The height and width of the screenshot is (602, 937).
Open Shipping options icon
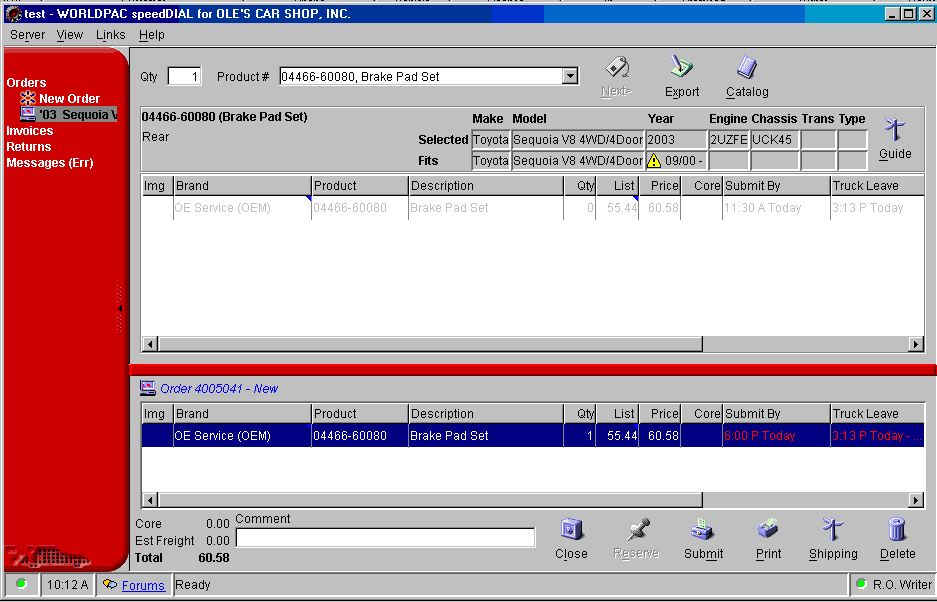pos(832,530)
